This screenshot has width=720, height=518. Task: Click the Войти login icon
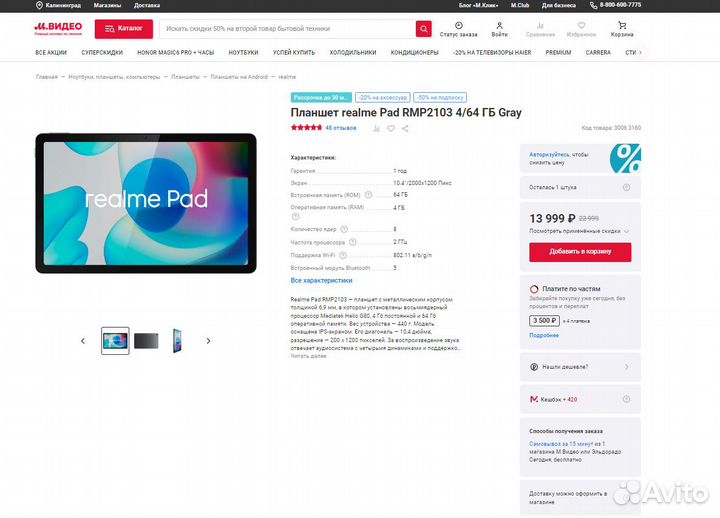tap(499, 28)
